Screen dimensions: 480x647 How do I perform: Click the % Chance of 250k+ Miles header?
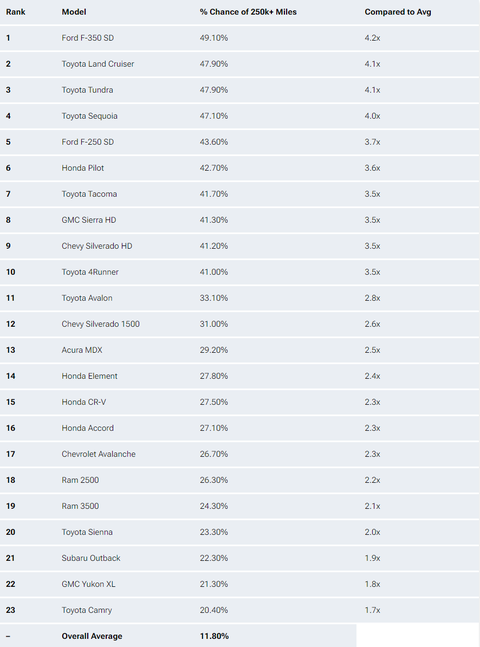click(x=248, y=12)
